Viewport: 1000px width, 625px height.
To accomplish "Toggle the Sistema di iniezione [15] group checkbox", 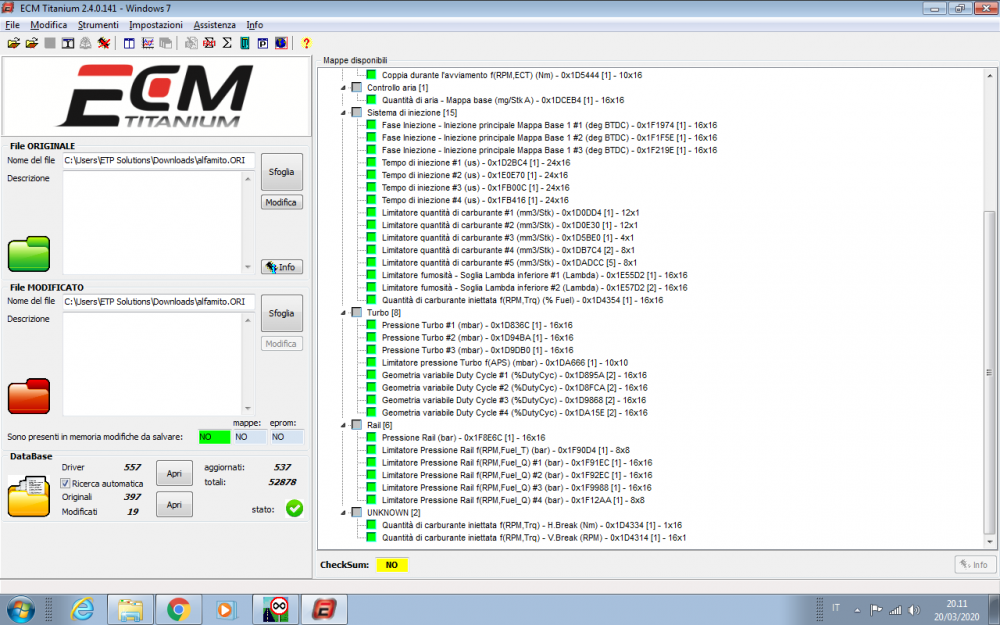I will [x=357, y=112].
